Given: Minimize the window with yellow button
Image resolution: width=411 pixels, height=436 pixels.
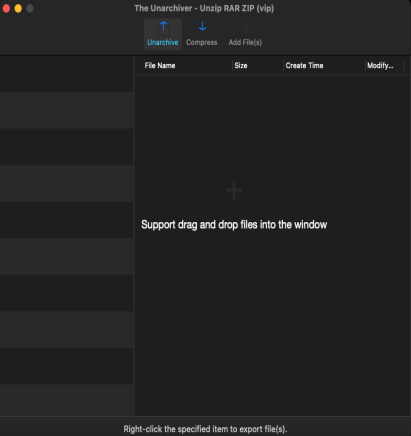Looking at the screenshot, I should tap(18, 8).
